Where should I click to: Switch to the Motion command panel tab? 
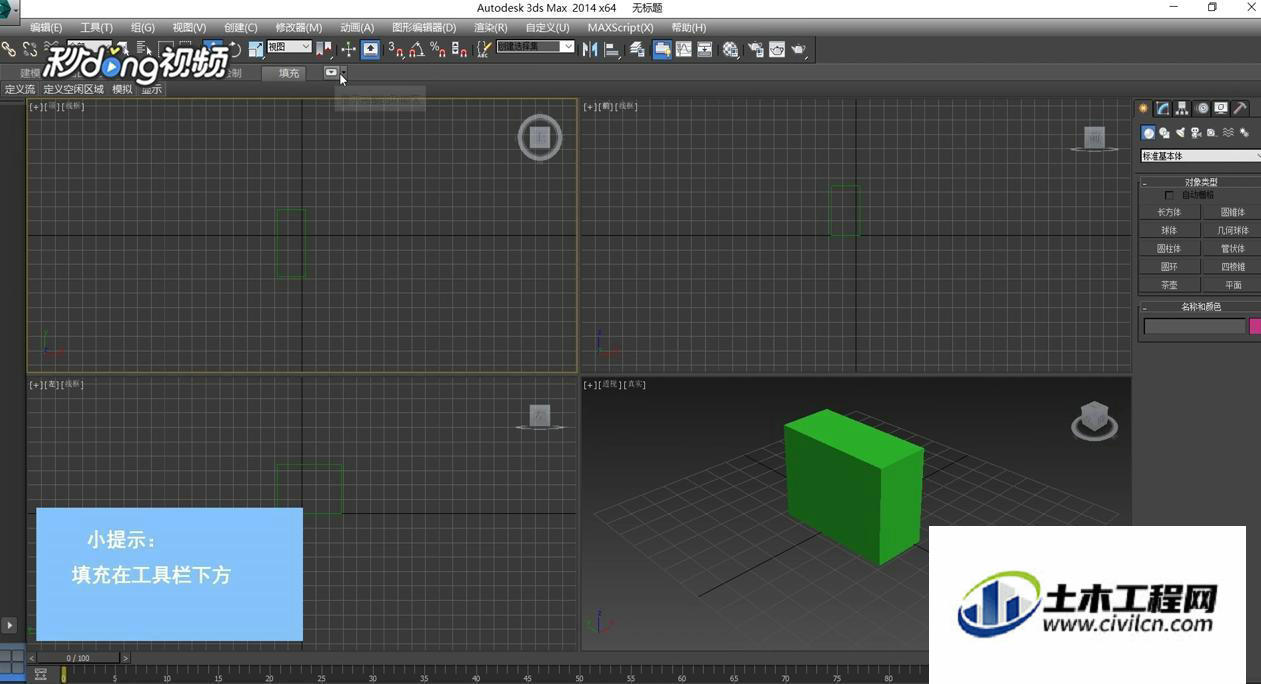[1202, 108]
